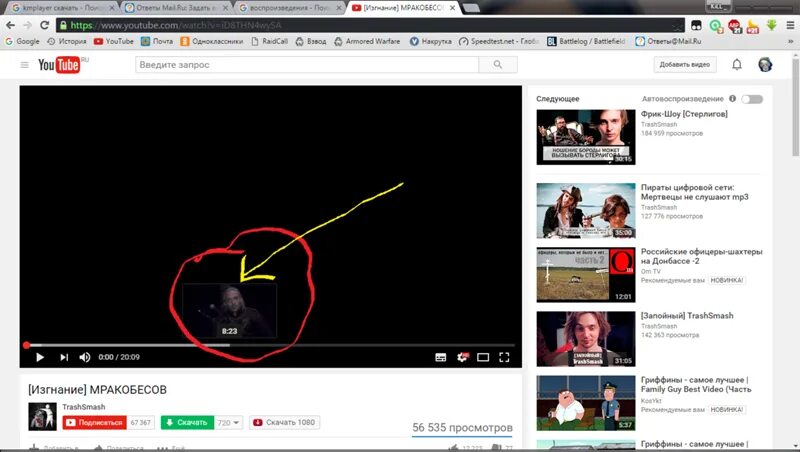Click the magnifier search button
The image size is (800, 452).
coord(498,65)
